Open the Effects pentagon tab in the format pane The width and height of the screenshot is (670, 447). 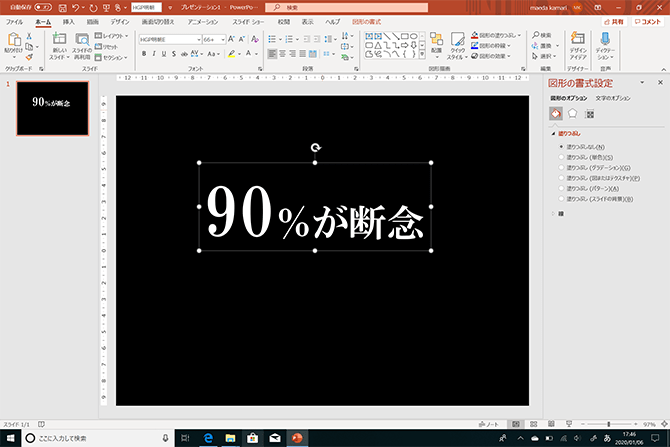coord(572,113)
